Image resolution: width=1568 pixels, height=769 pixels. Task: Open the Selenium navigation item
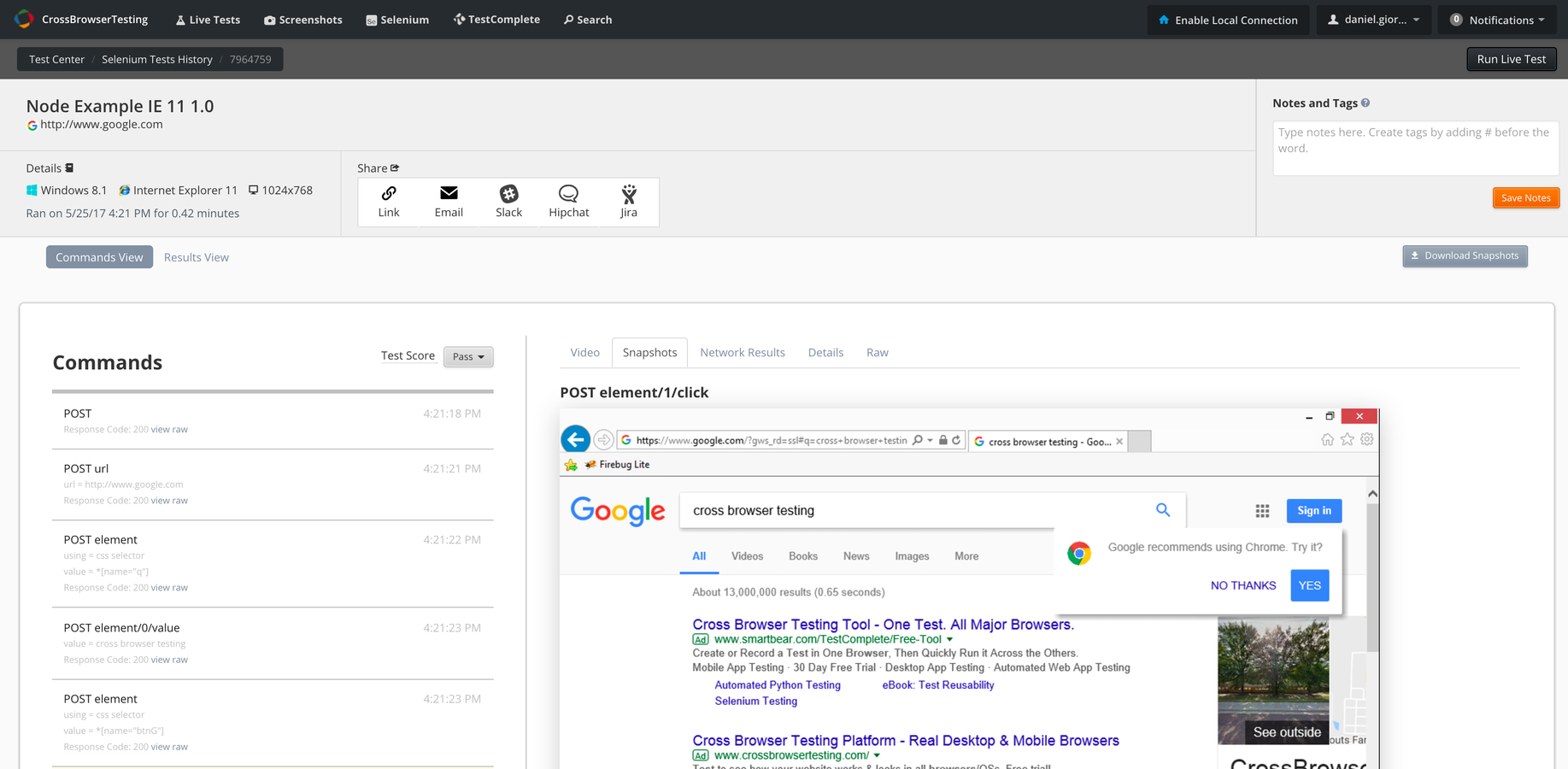[397, 20]
